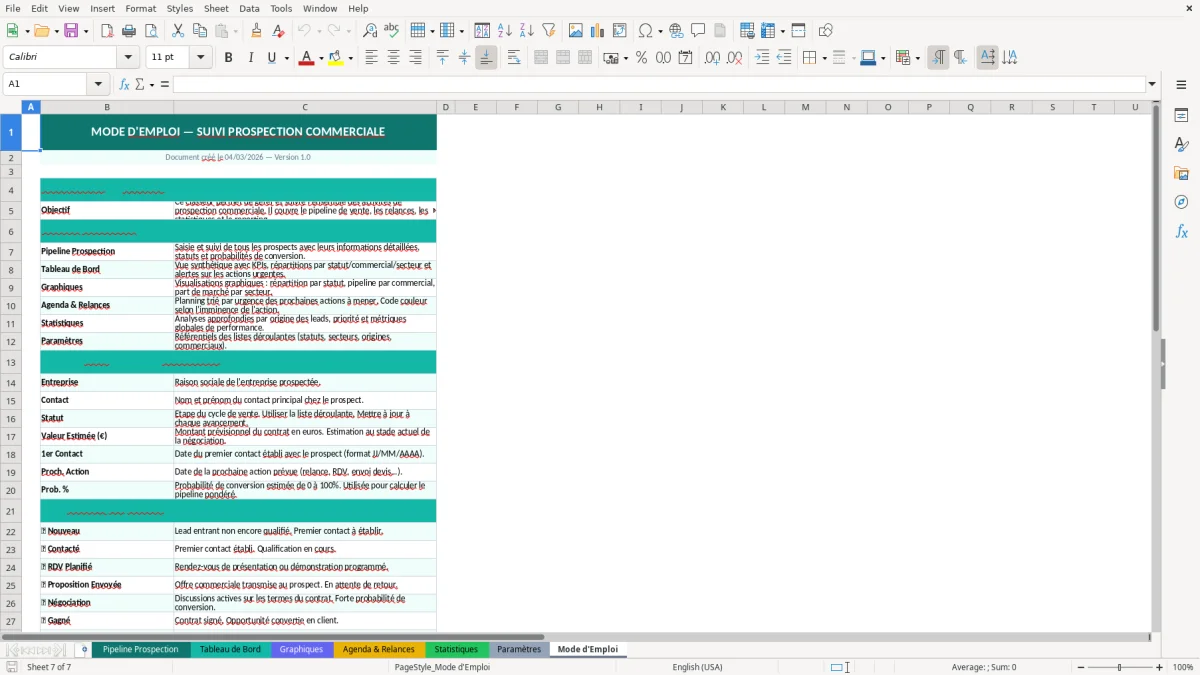The height and width of the screenshot is (675, 1200).
Task: Click the formula input line
Action: 659,84
